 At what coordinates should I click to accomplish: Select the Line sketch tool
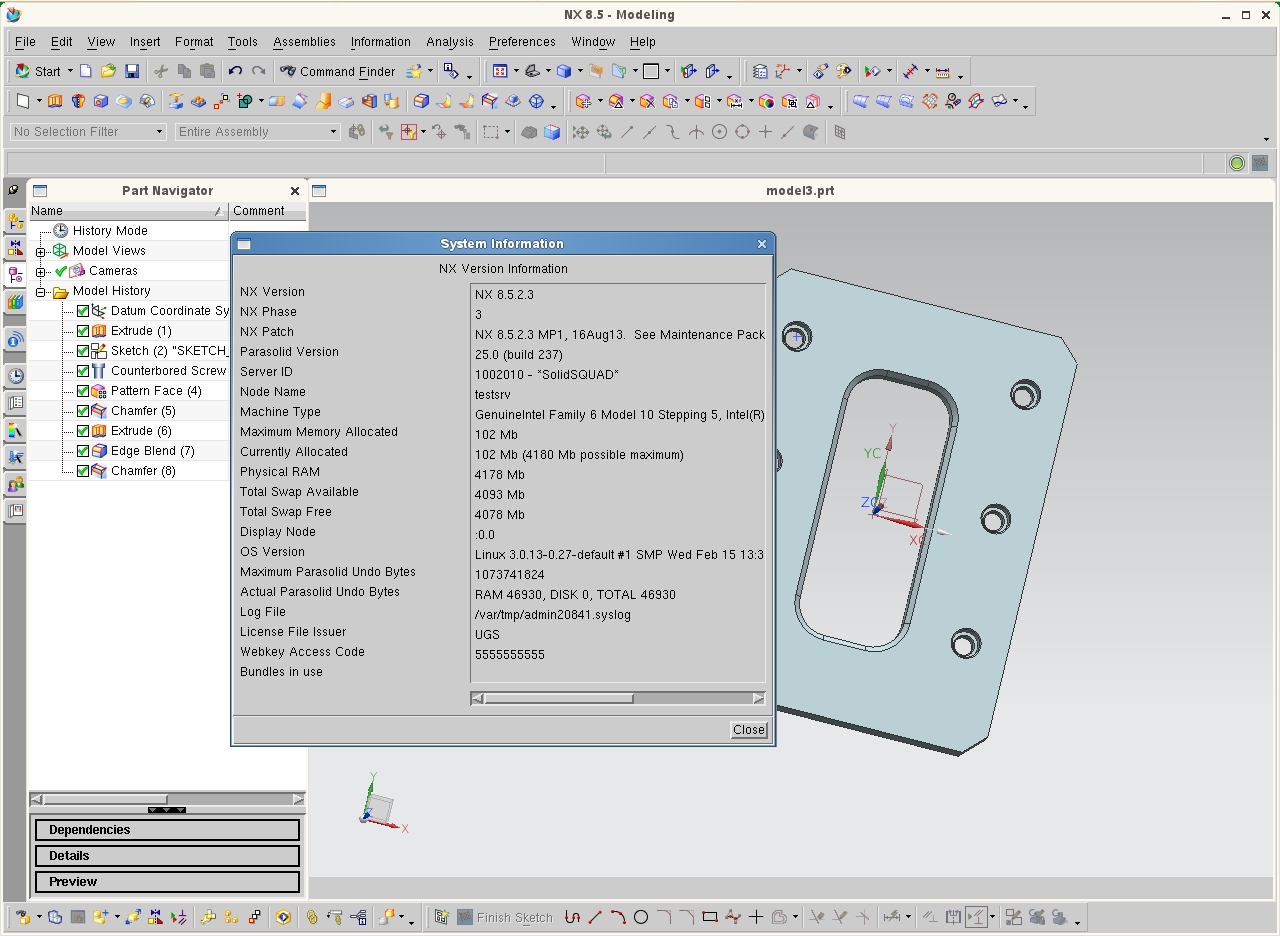tap(595, 917)
